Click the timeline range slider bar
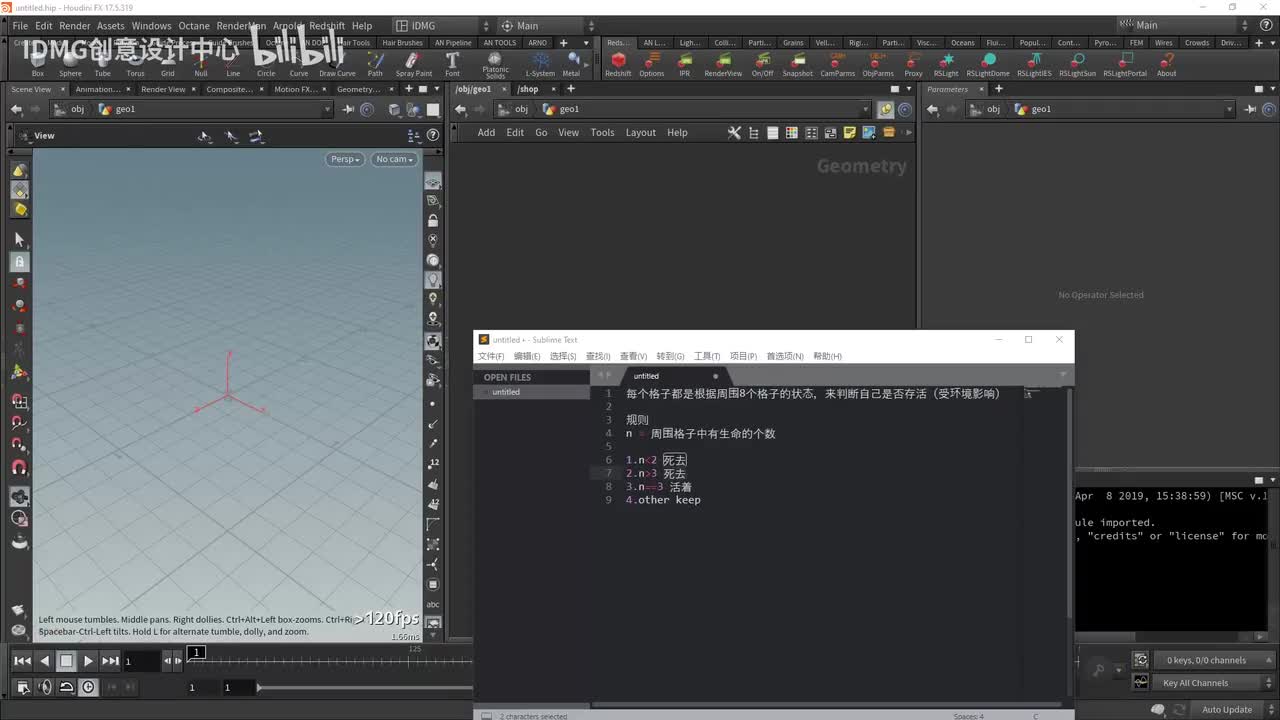 365,687
